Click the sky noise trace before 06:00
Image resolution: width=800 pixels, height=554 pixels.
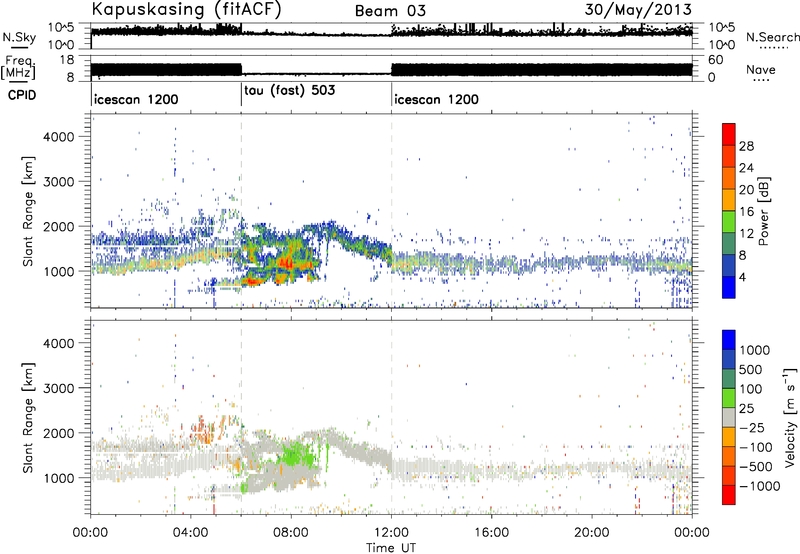pyautogui.click(x=166, y=31)
